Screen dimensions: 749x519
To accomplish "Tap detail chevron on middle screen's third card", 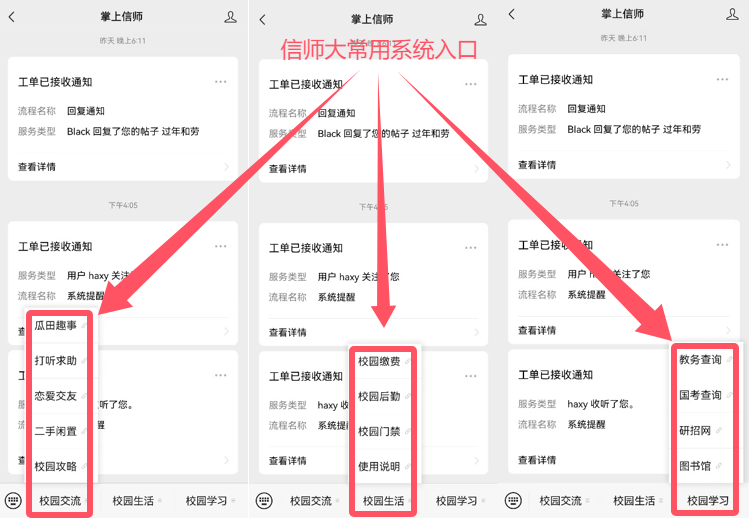I will 477,461.
